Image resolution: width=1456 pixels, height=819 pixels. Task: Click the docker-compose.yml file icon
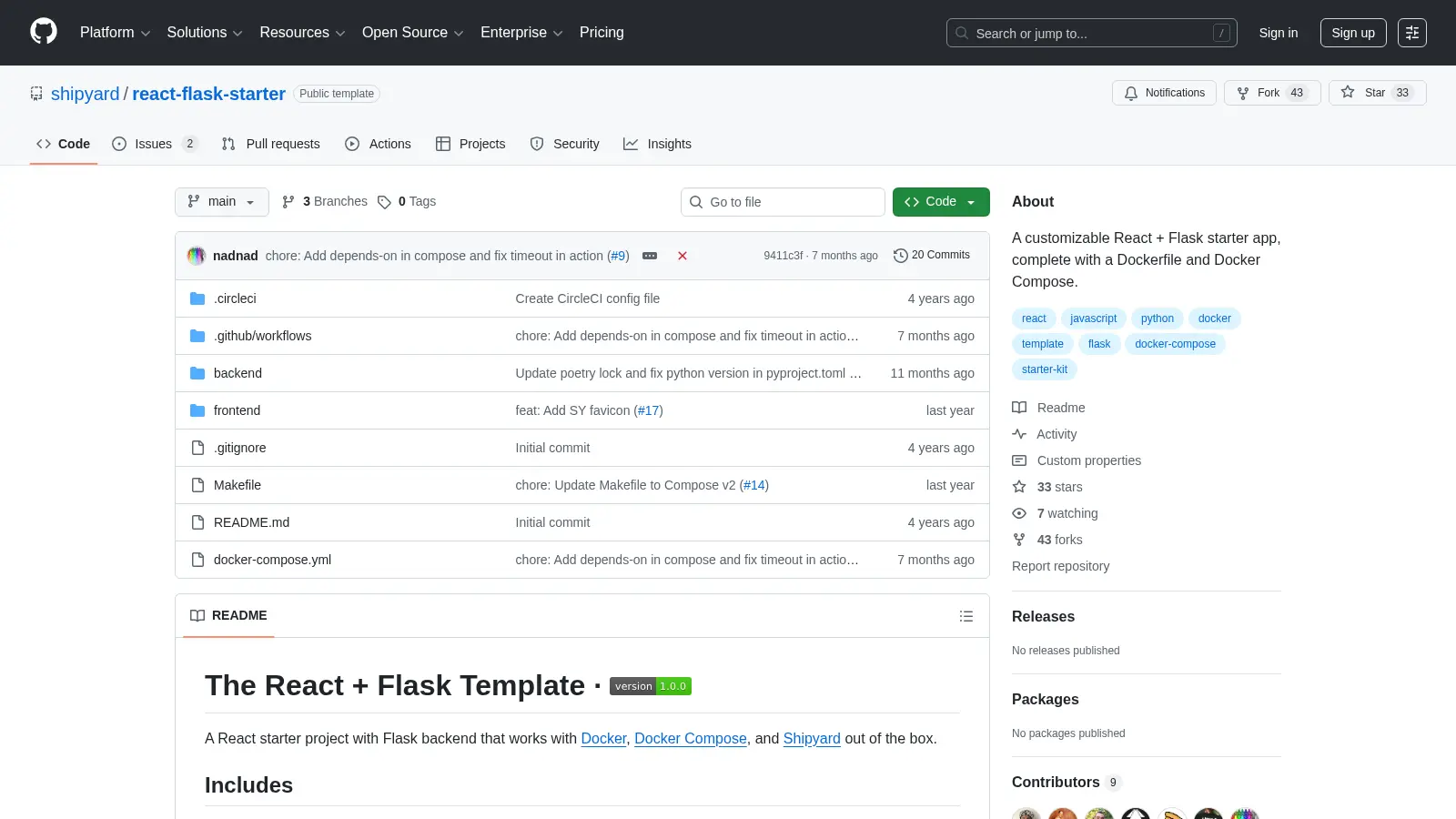(197, 560)
